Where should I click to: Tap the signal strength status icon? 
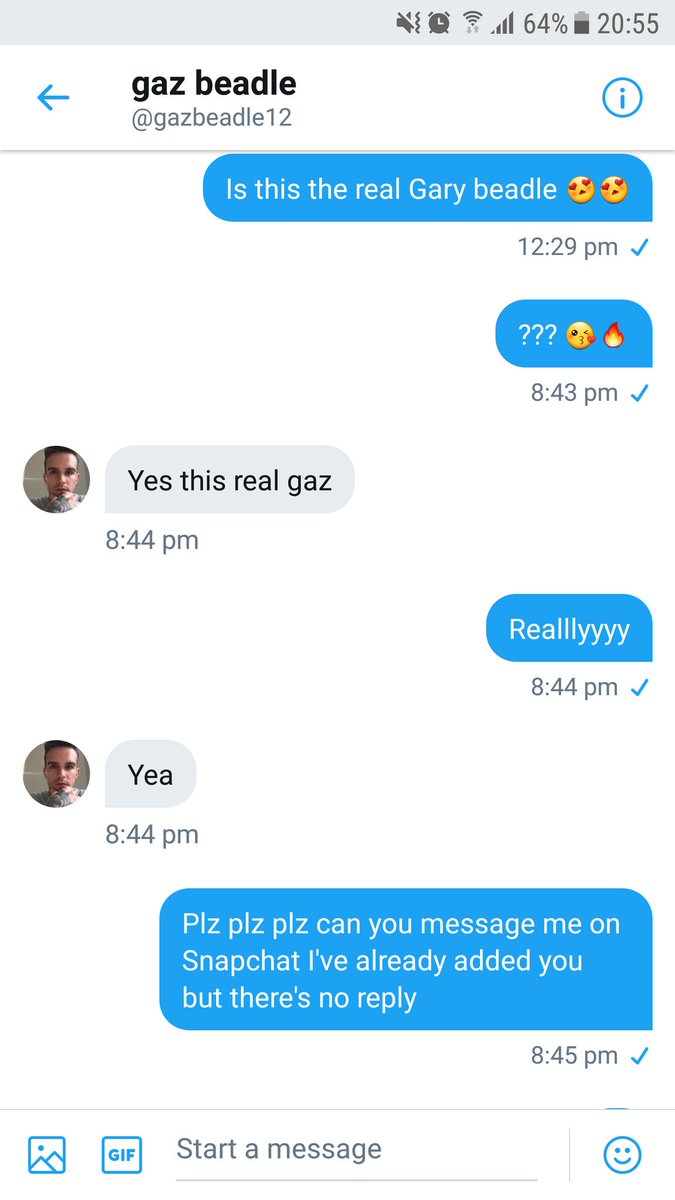[x=501, y=23]
